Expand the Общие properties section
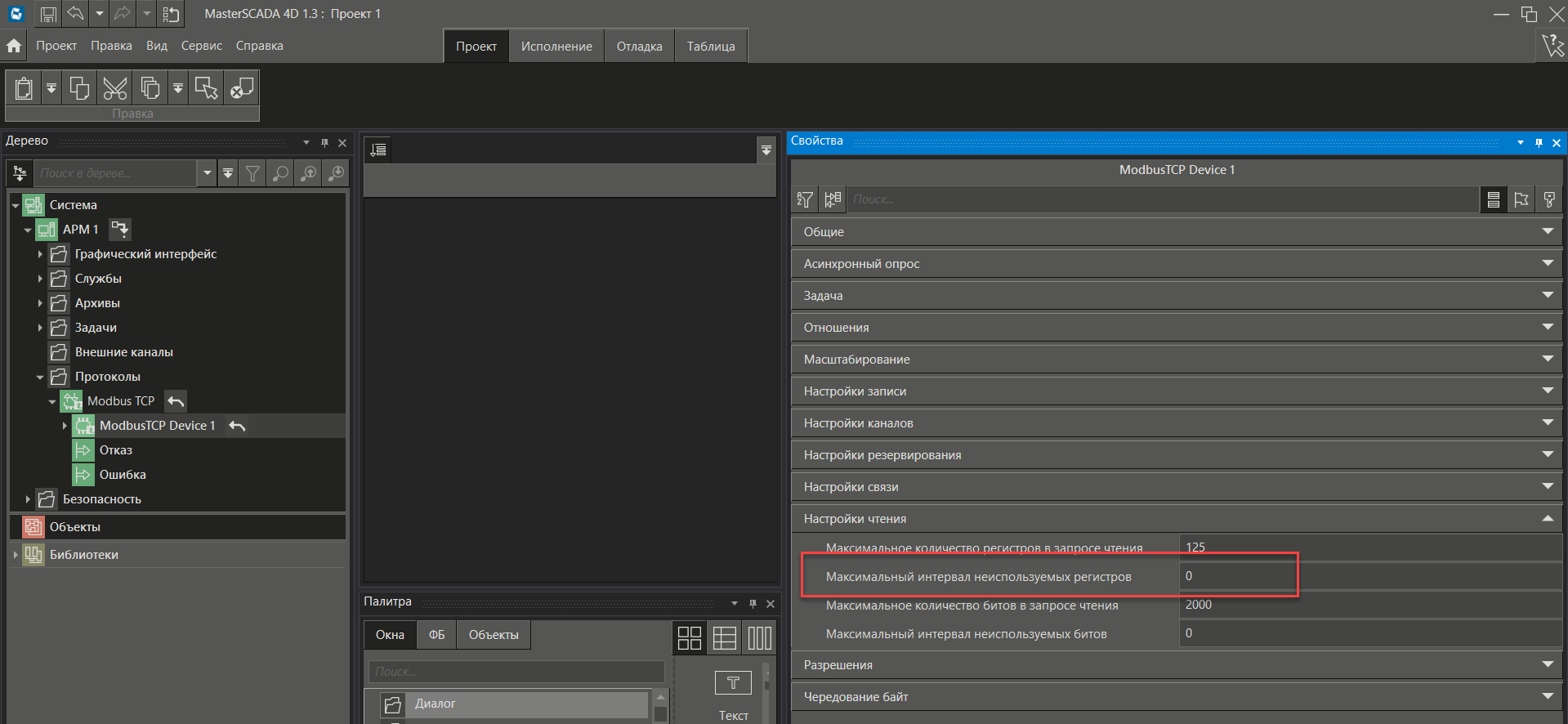This screenshot has width=1568, height=724. point(1177,232)
